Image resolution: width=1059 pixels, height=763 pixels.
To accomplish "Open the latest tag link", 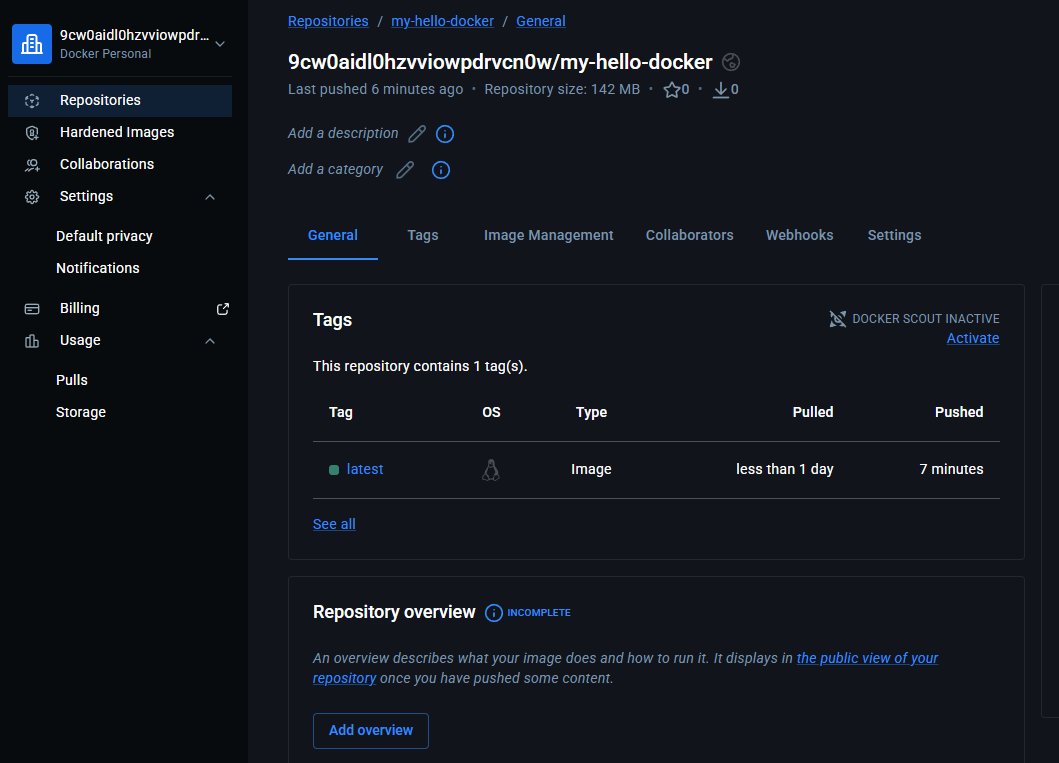I will 364,469.
